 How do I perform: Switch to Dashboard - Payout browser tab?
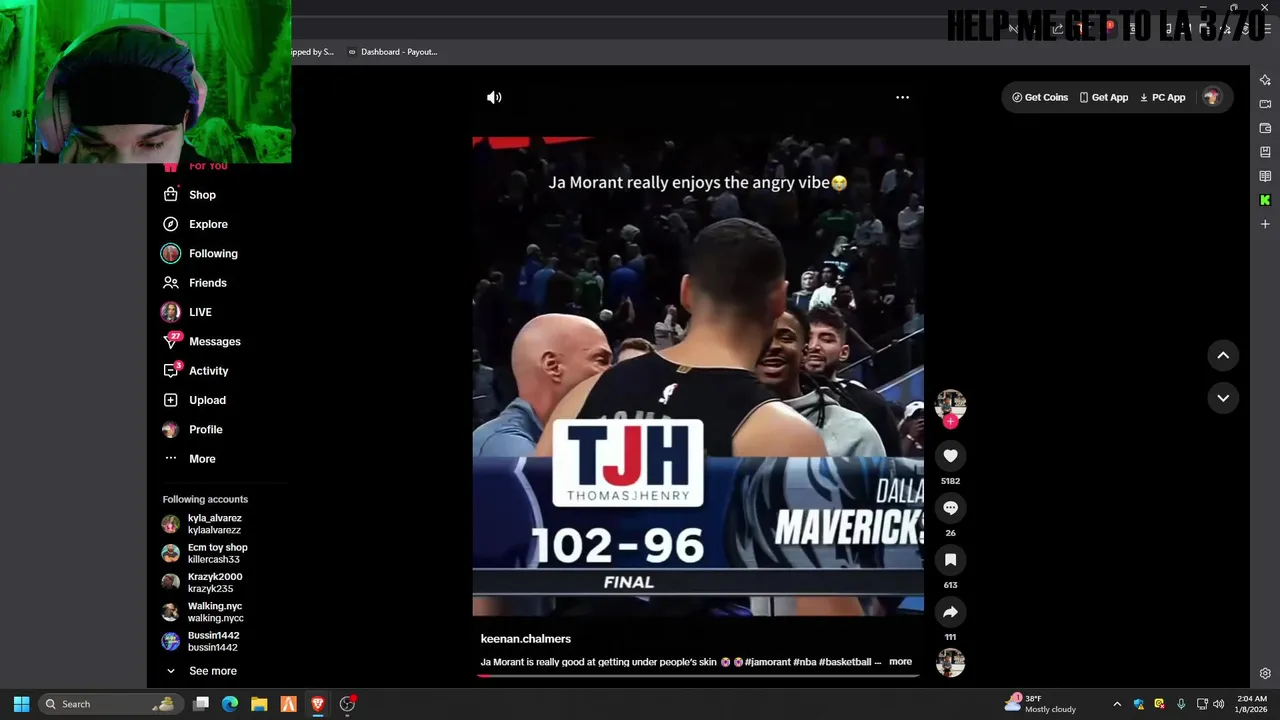[393, 52]
